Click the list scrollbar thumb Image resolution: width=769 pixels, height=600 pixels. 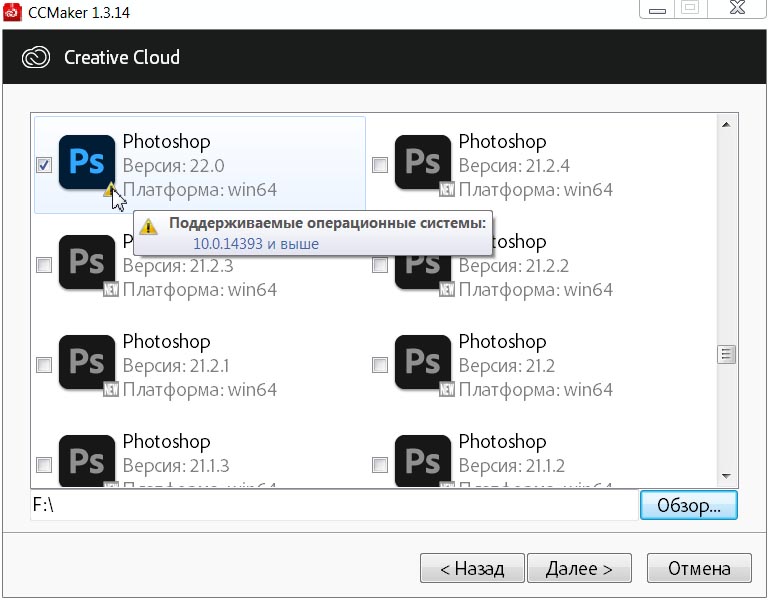tap(726, 354)
